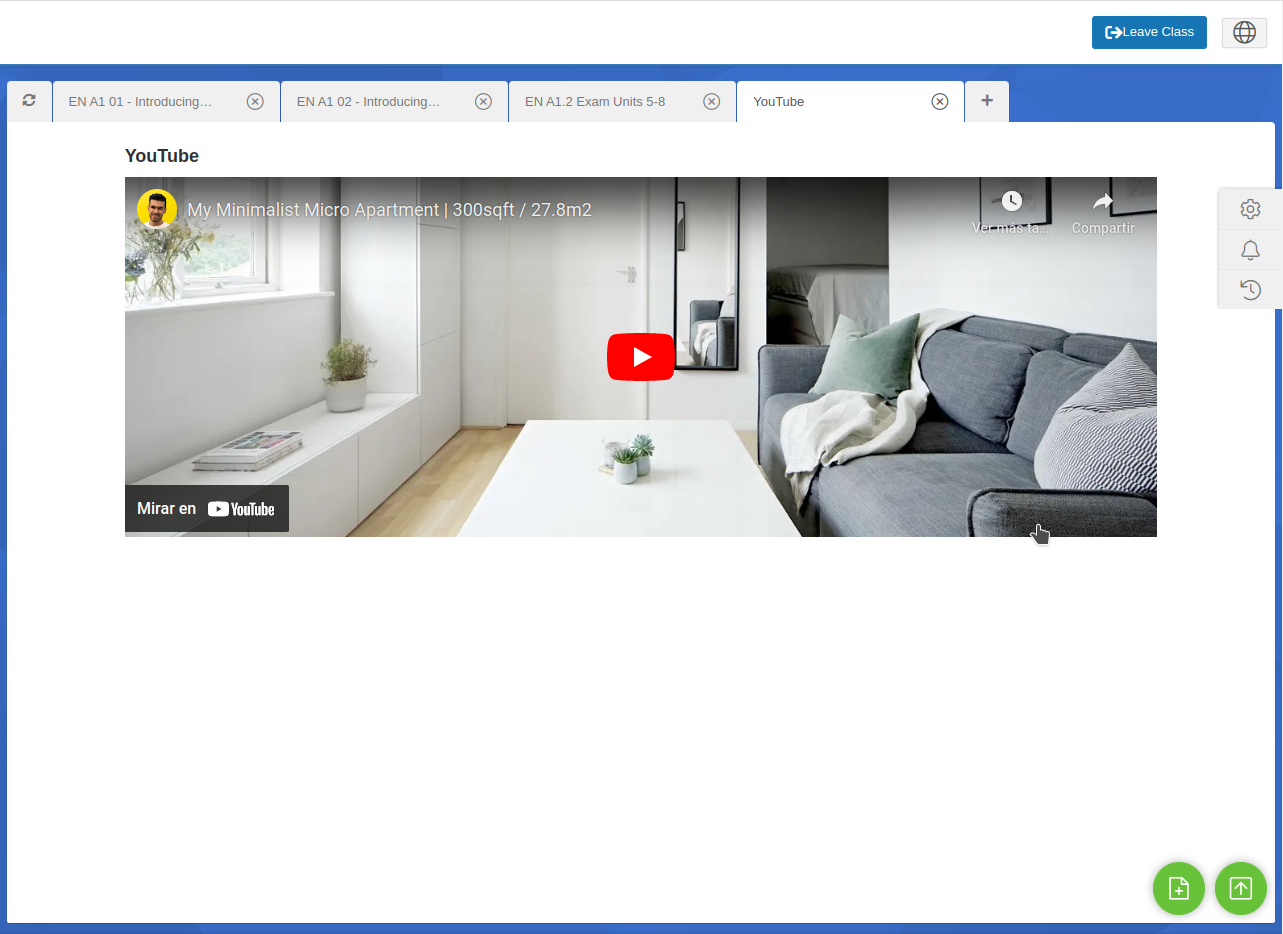Click the refresh tabs icon
The image size is (1283, 934).
click(x=29, y=101)
